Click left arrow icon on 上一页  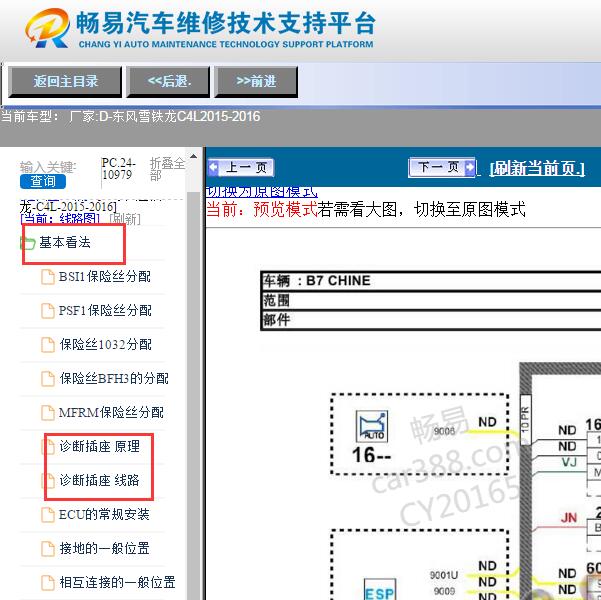213,168
